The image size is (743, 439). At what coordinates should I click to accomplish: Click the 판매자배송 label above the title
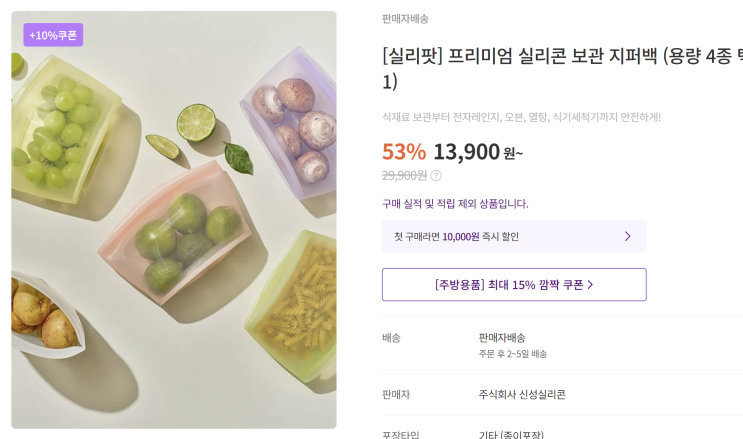pyautogui.click(x=405, y=18)
